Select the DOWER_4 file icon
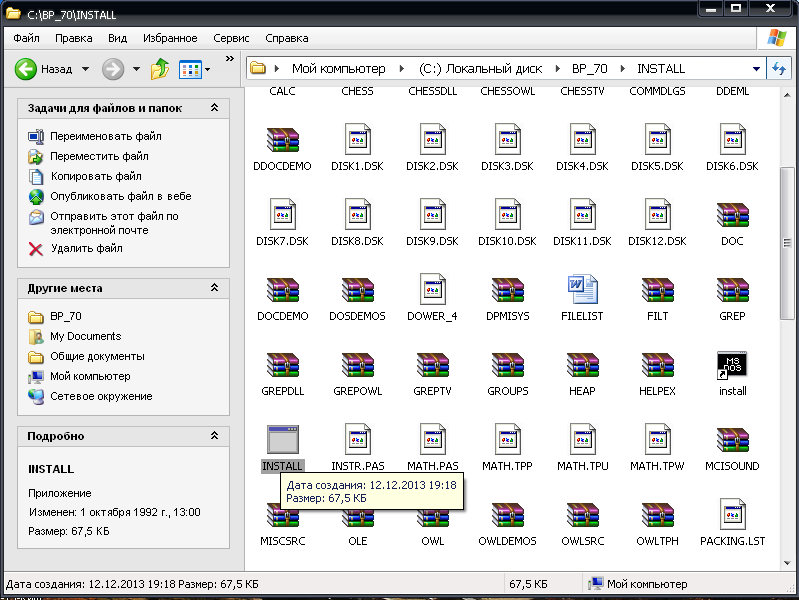The width and height of the screenshot is (799, 600). click(x=432, y=290)
